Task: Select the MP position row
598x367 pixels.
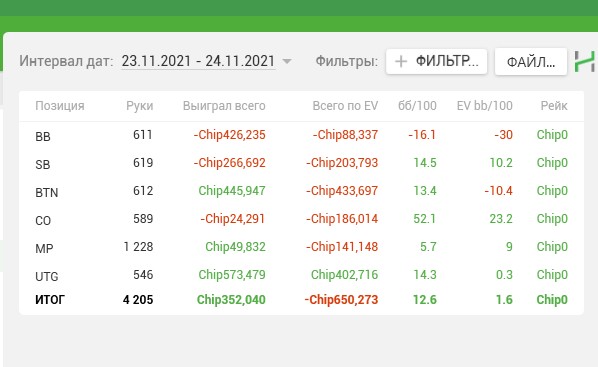Action: 301,247
